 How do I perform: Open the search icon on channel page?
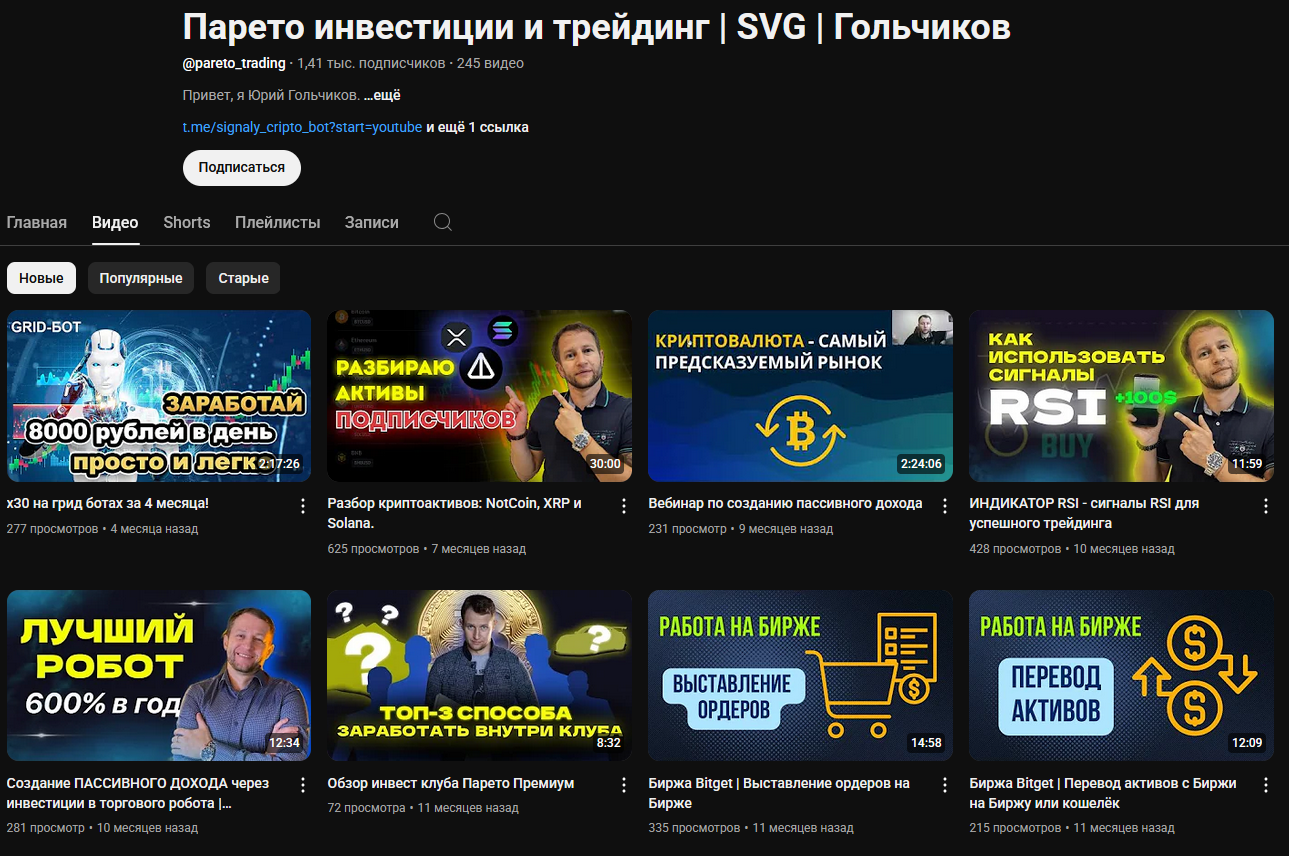443,222
